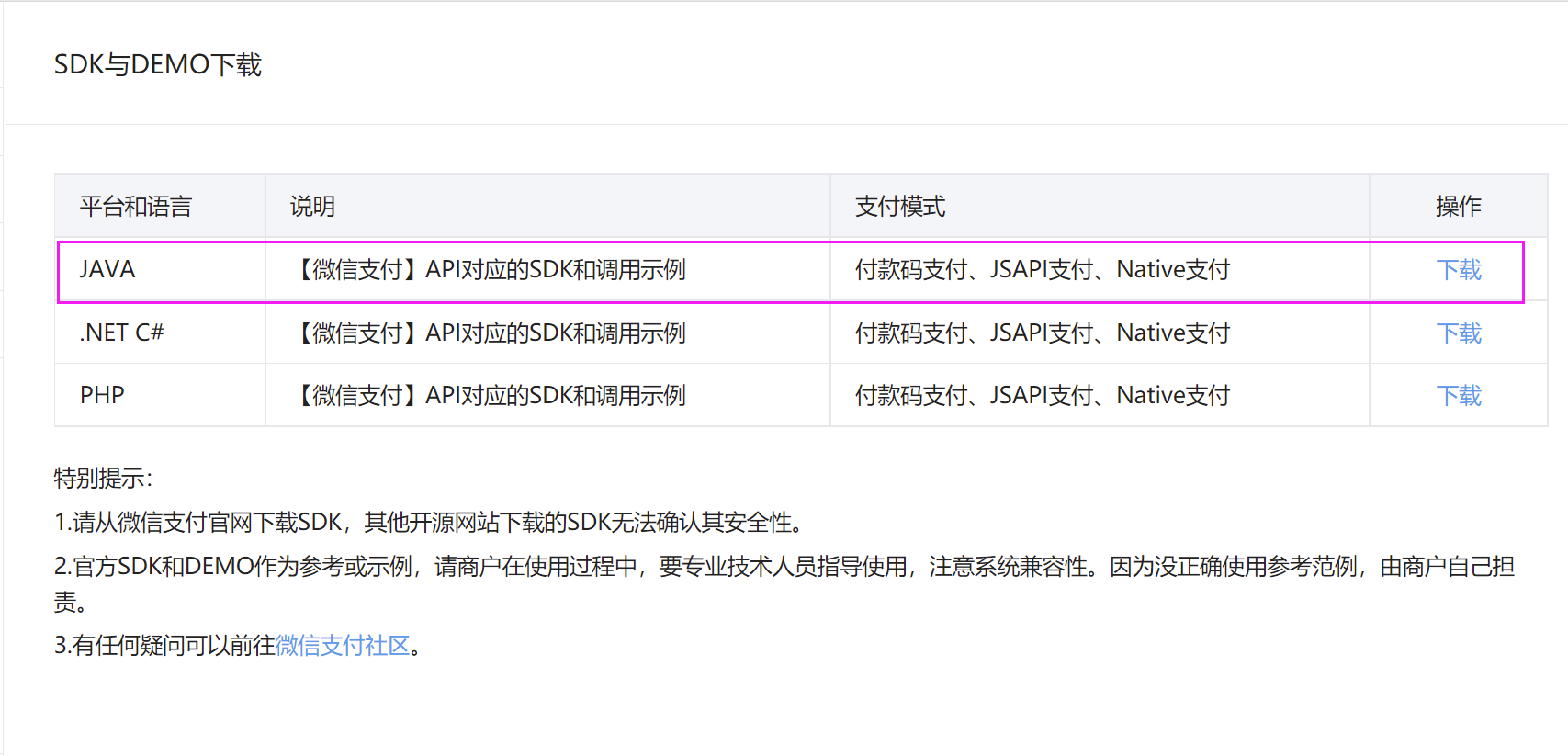Select the JAVA platform cell
This screenshot has width=1568, height=756.
161,270
